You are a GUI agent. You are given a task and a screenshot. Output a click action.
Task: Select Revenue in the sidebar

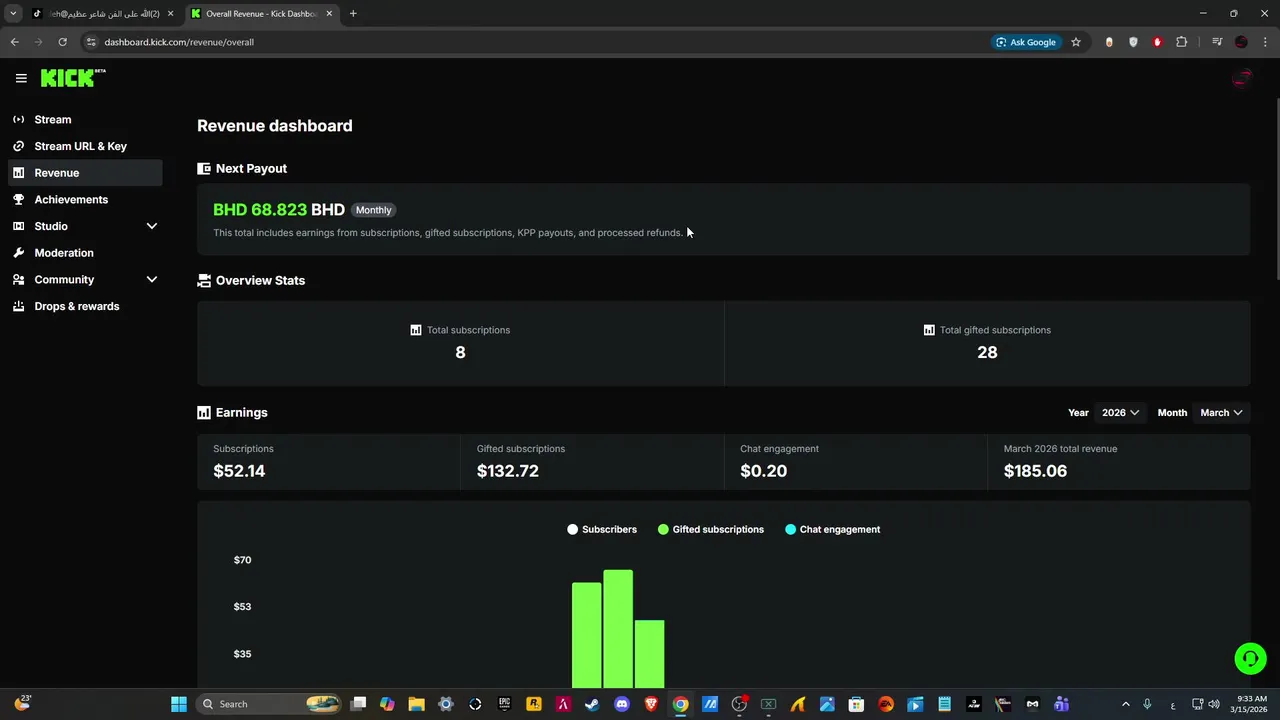click(84, 173)
